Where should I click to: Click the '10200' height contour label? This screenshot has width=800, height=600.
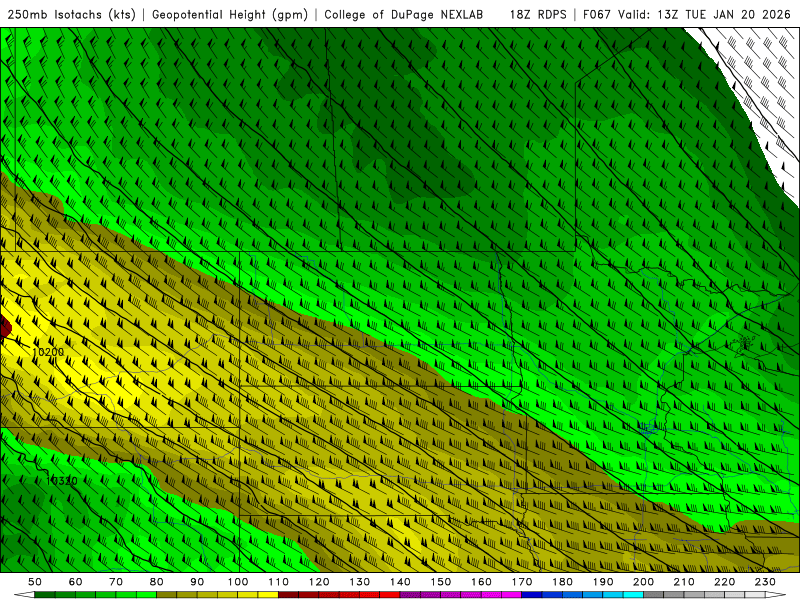click(48, 352)
